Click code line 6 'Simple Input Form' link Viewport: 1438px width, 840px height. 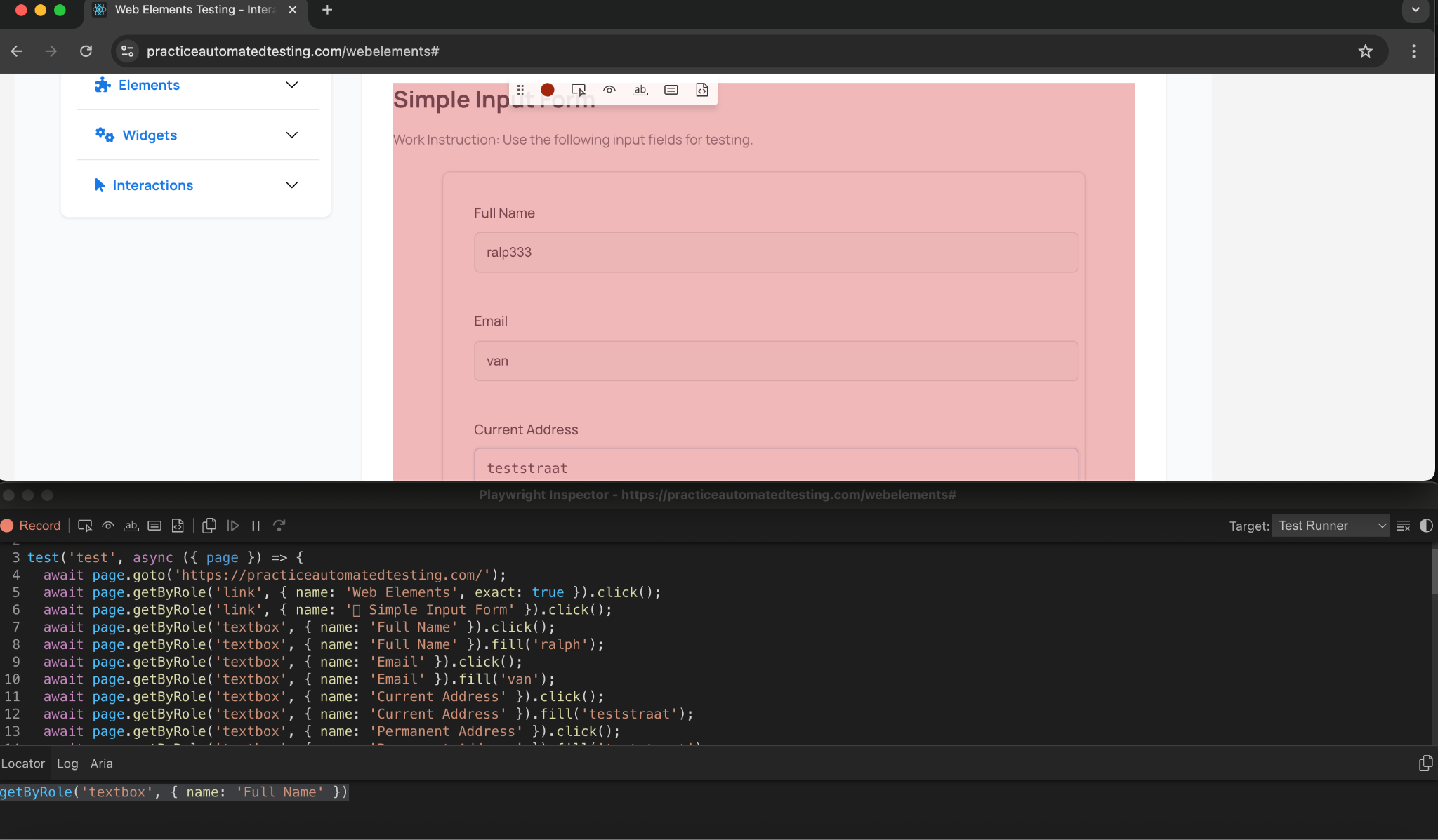point(328,610)
